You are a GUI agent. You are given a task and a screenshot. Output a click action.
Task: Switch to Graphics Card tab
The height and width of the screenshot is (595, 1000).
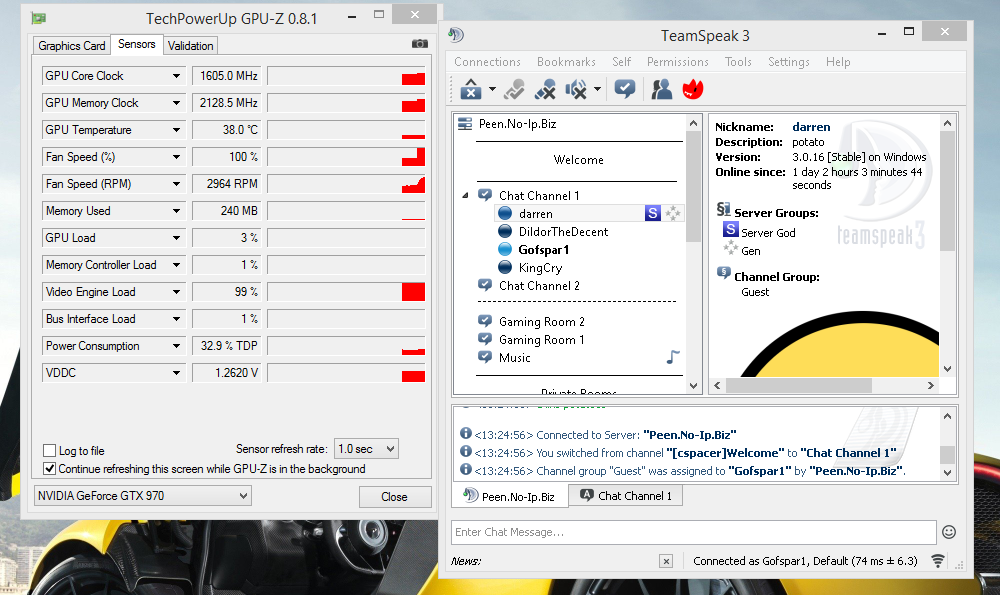coord(71,46)
